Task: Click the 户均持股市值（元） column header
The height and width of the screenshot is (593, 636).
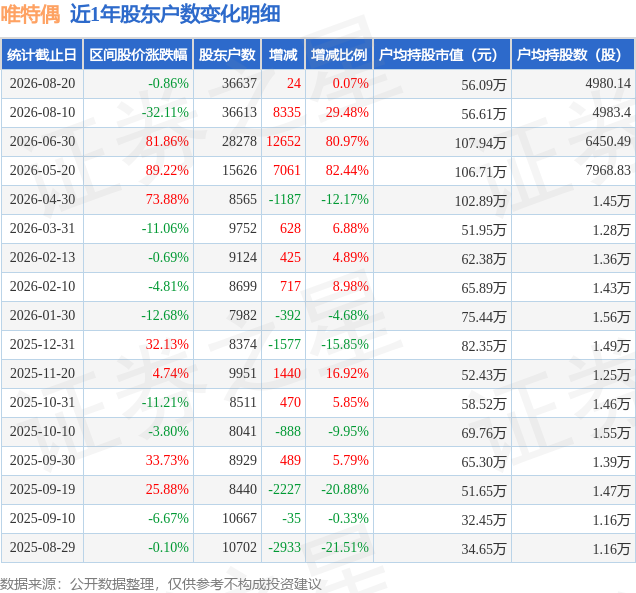Action: coord(442,54)
